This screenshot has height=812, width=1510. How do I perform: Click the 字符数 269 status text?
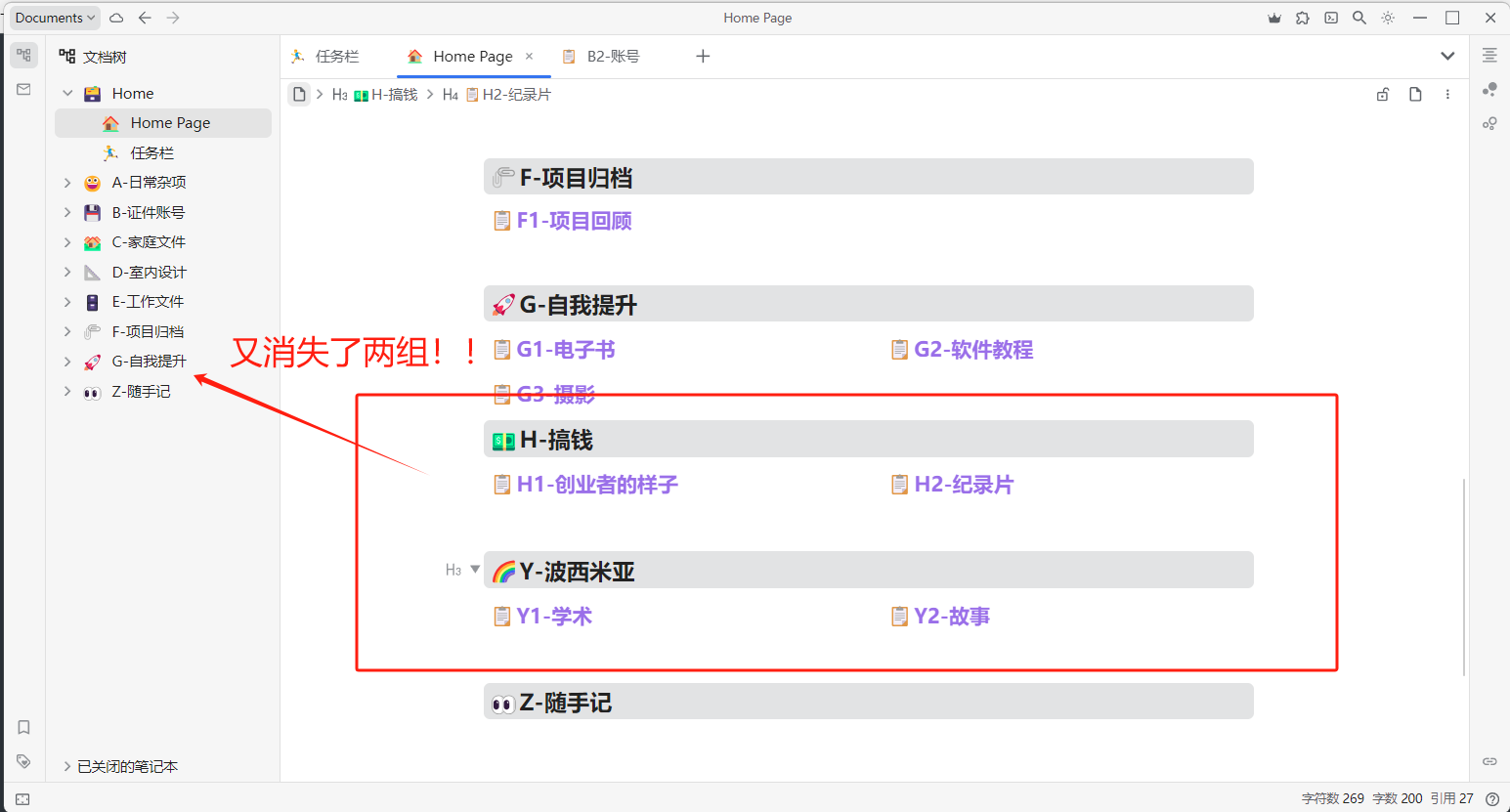[x=1333, y=798]
